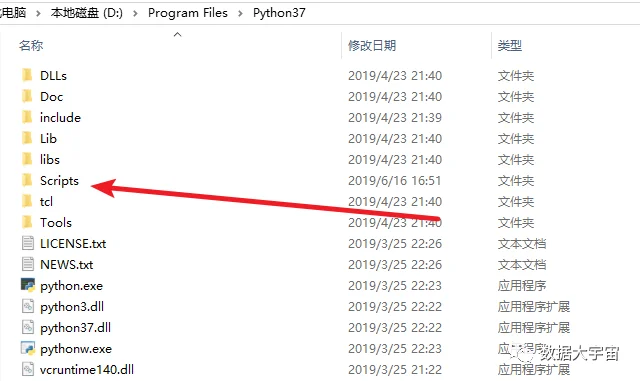Sort by 修改日期 column header
The height and width of the screenshot is (381, 640).
(x=372, y=45)
